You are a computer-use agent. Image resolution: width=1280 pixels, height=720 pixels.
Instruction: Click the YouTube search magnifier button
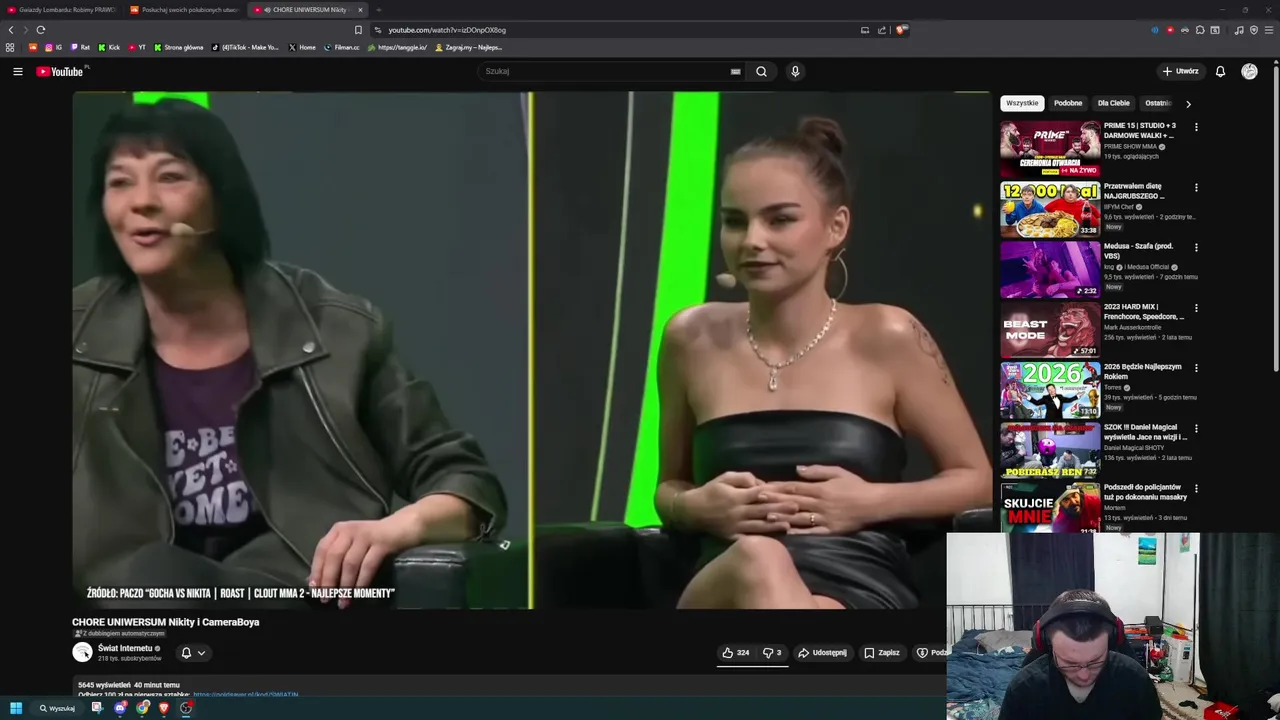(x=761, y=71)
